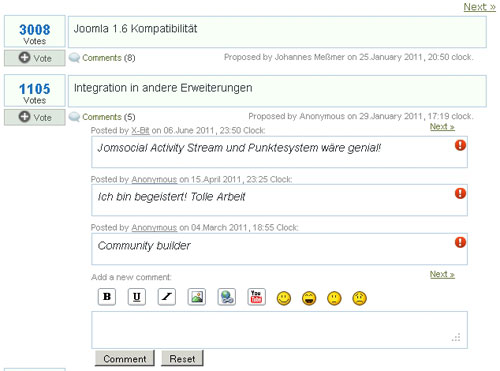Submit with the Comment button

click(x=125, y=359)
